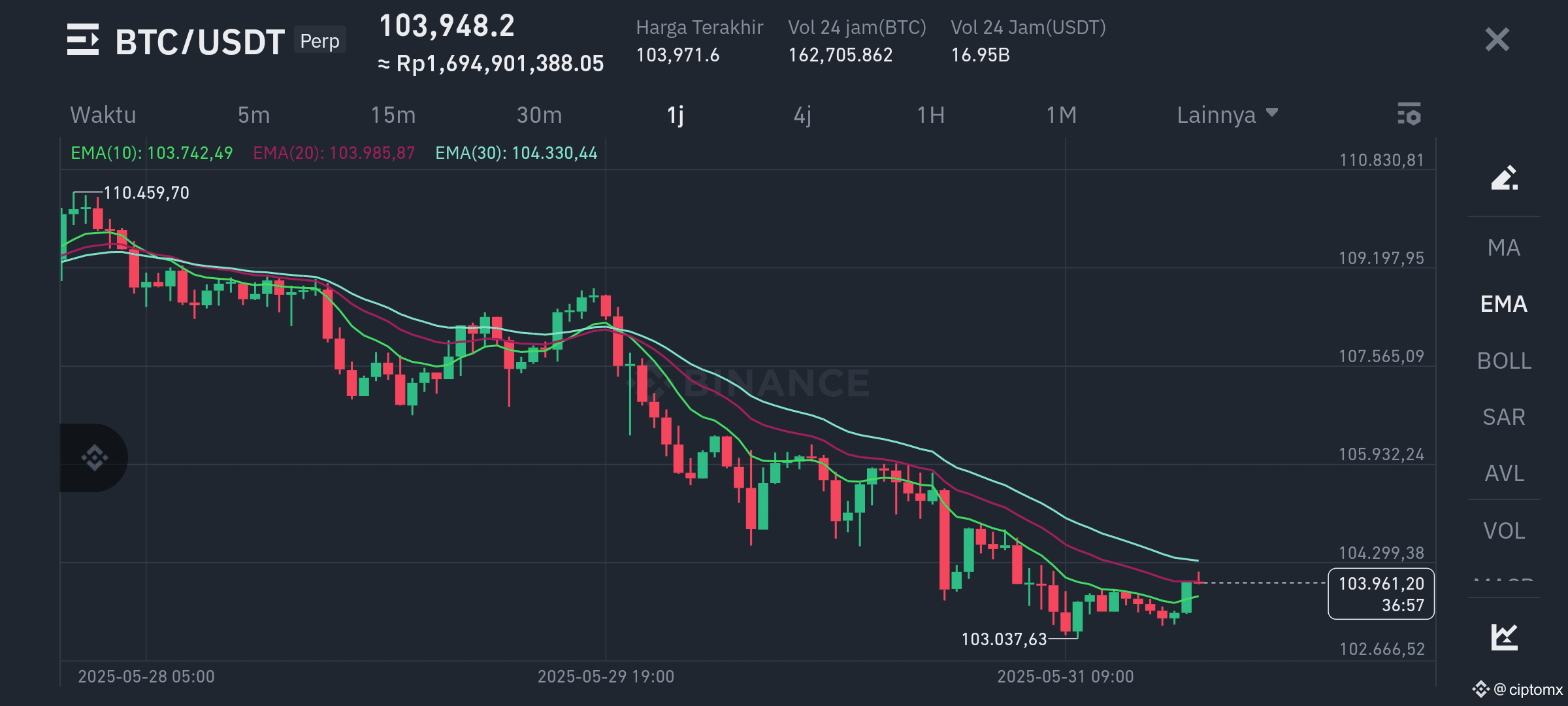
Task: Click the chart trend icon at bottom right
Action: (x=1503, y=637)
